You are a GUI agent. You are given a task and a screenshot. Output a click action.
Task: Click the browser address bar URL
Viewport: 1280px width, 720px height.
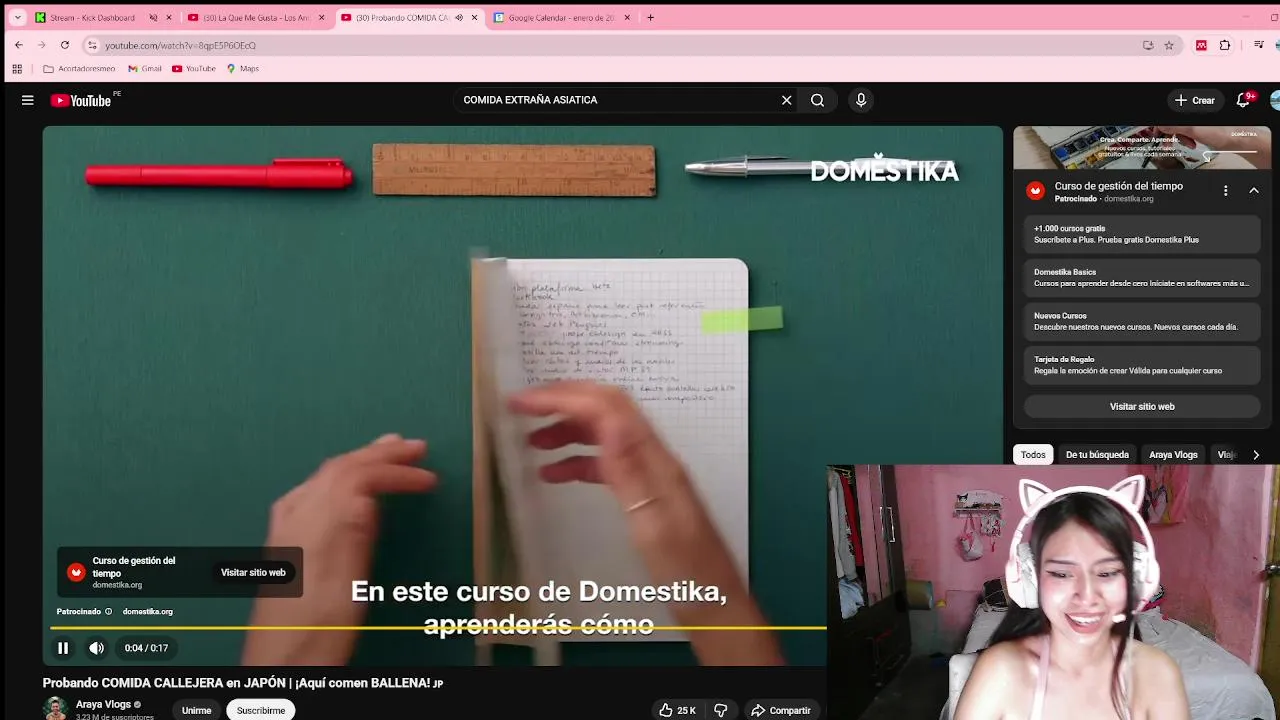click(x=180, y=45)
